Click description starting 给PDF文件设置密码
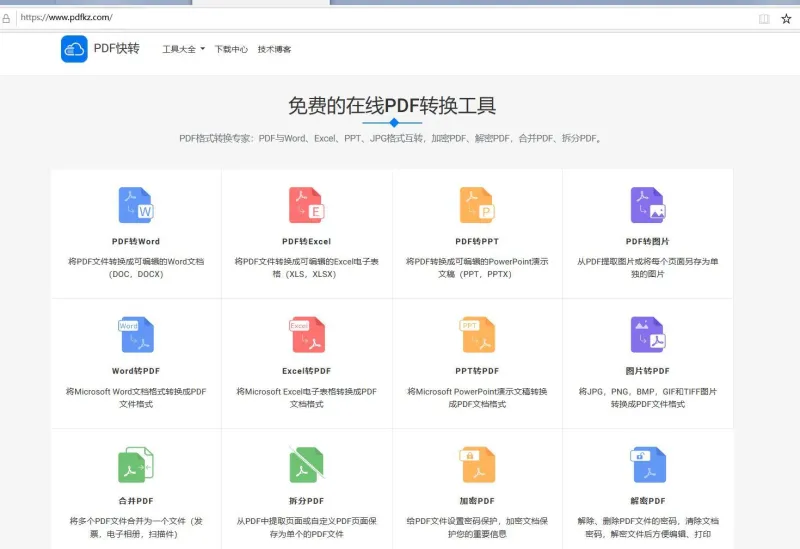Viewport: 800px width, 549px height. tap(477, 528)
